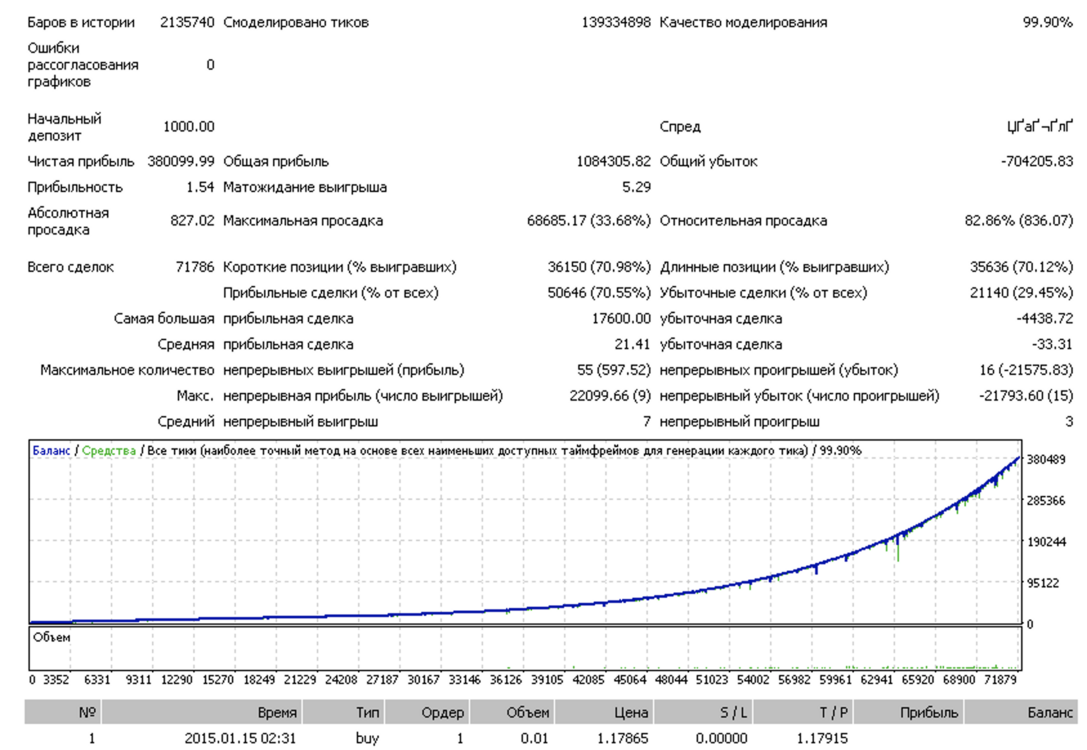Click Короткие позиции value 36150 (70.98%)
The width and height of the screenshot is (1087, 750).
[x=599, y=267]
